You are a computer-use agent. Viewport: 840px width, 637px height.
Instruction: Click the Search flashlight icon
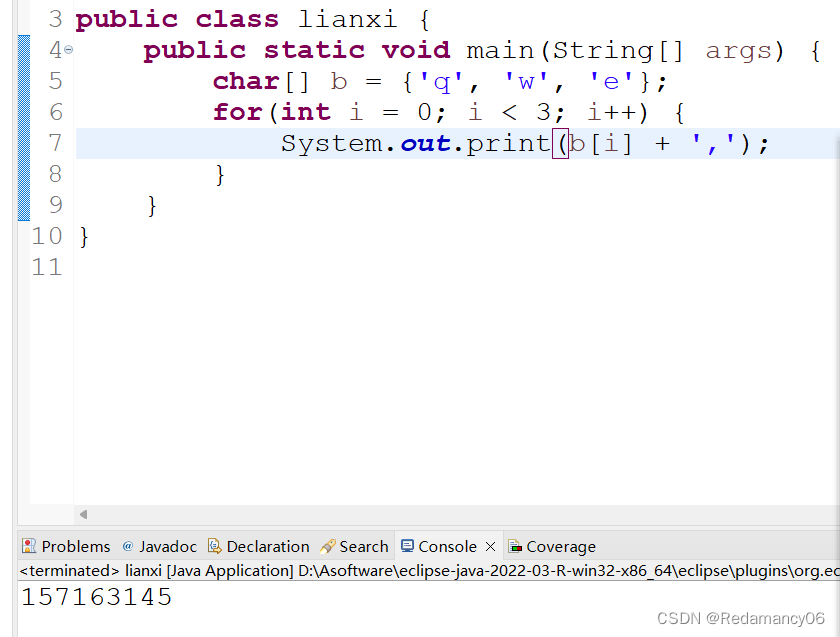[327, 546]
